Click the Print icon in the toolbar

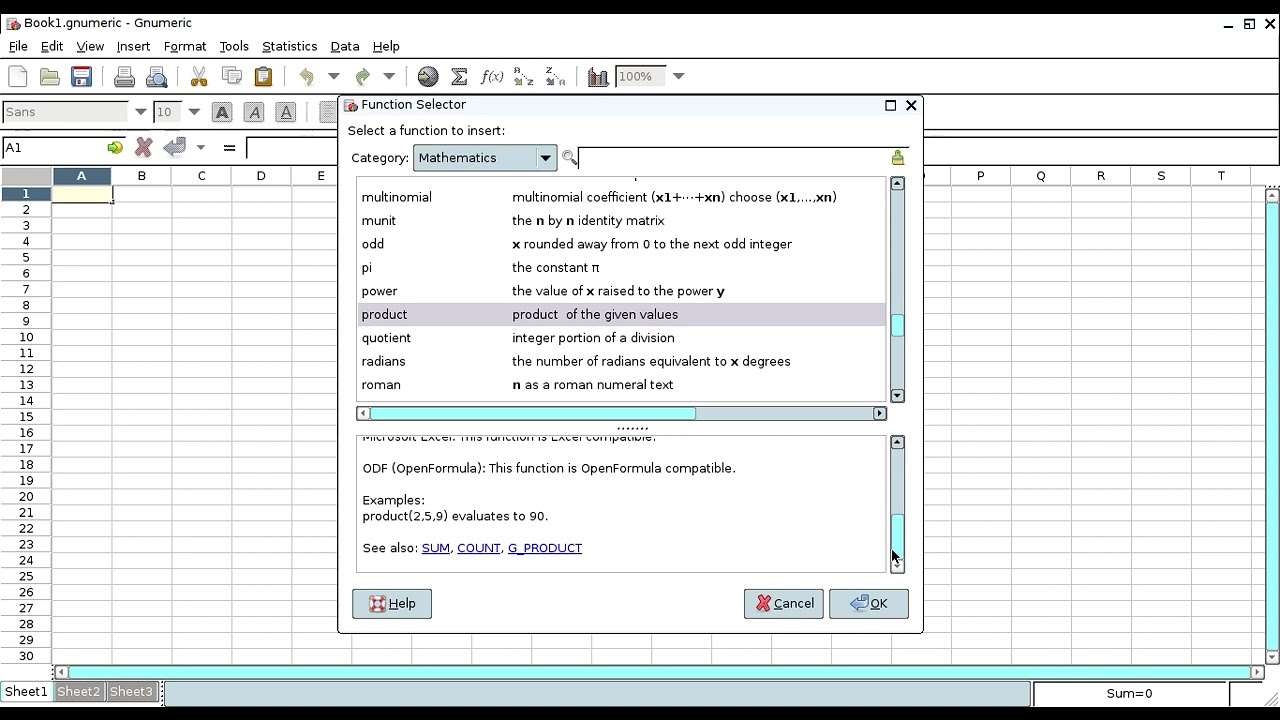124,76
